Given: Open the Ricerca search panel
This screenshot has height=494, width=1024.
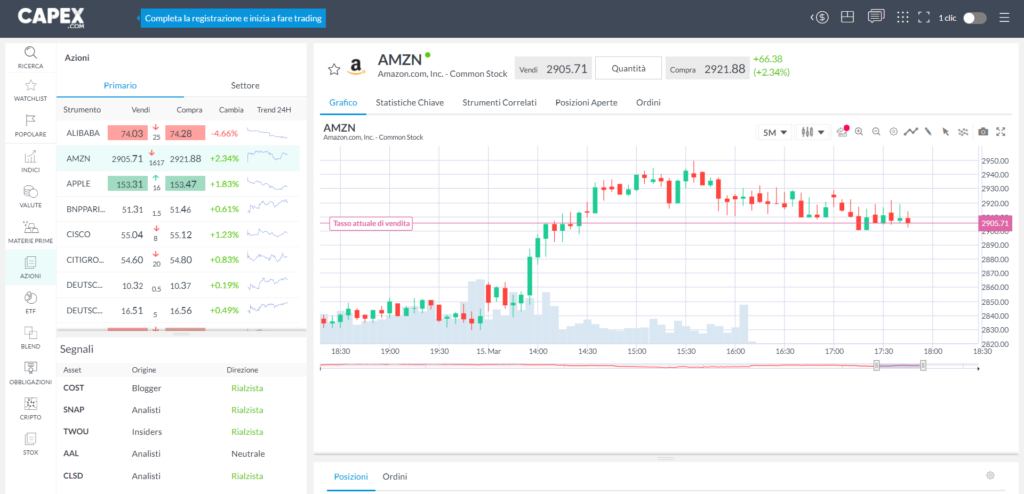Looking at the screenshot, I should click(x=31, y=58).
